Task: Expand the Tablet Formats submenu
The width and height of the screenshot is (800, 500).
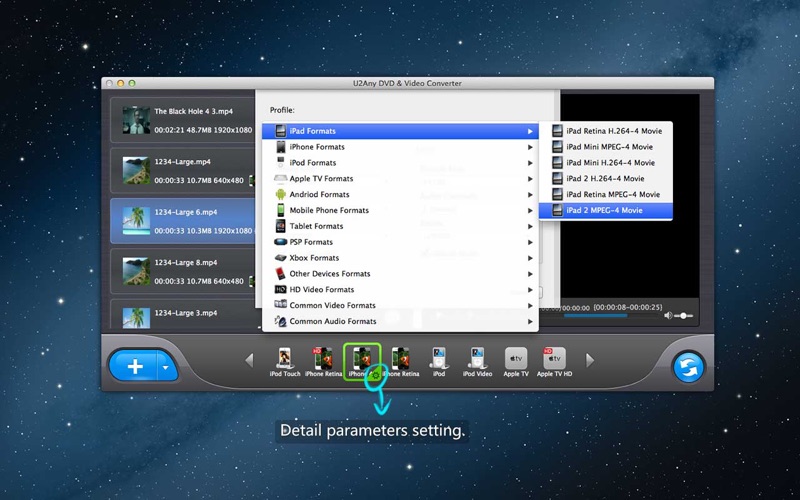Action: pos(400,226)
